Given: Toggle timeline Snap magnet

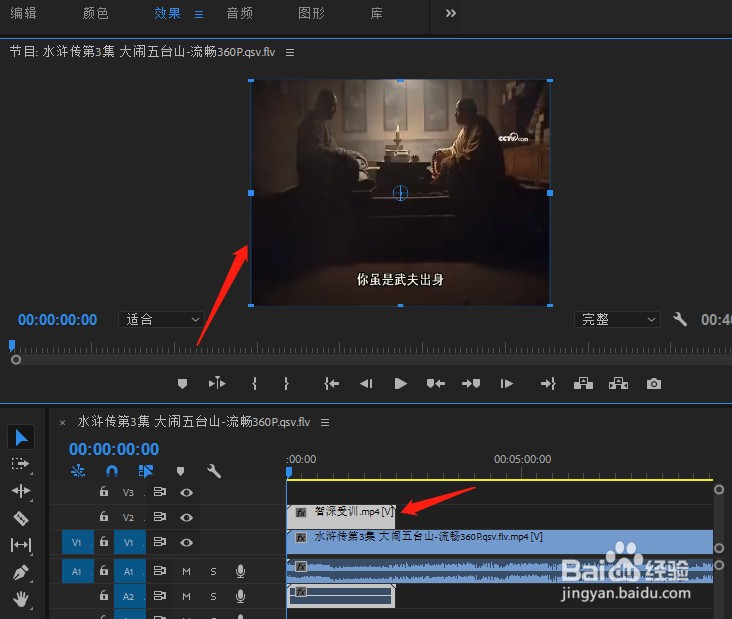Looking at the screenshot, I should pos(112,471).
